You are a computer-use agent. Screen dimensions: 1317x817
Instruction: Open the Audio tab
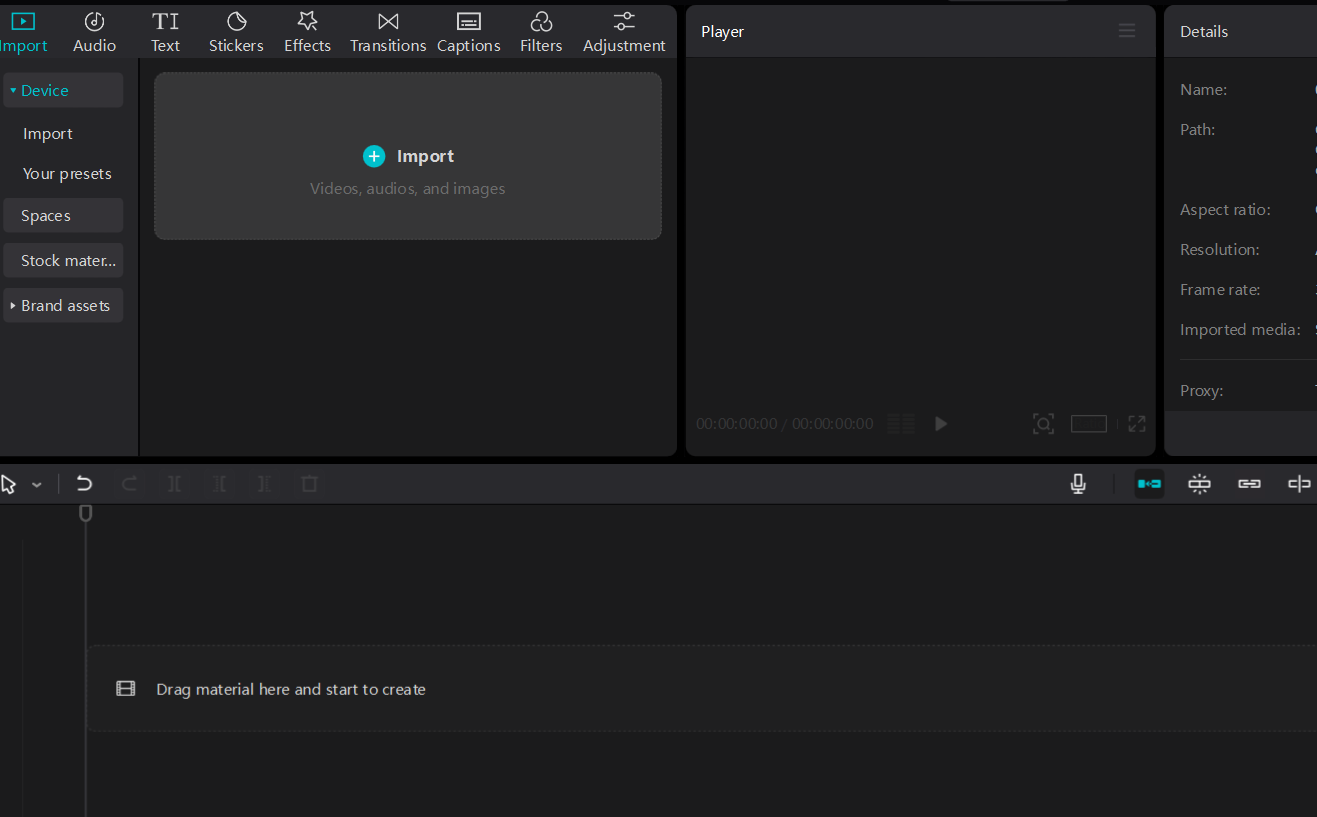coord(94,32)
